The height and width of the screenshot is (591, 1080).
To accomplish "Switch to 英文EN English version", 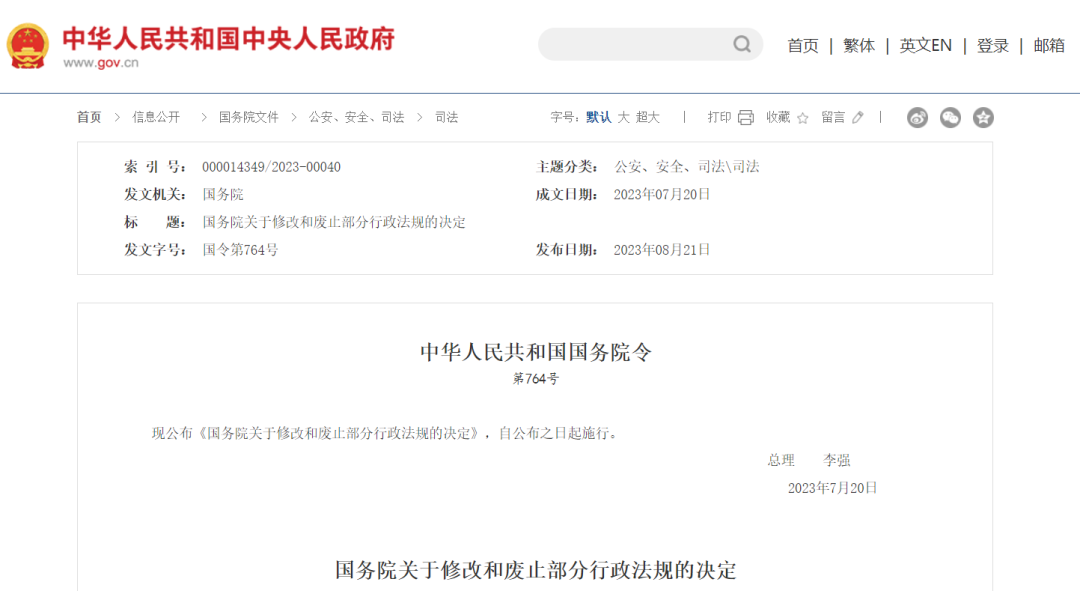I will pyautogui.click(x=925, y=45).
